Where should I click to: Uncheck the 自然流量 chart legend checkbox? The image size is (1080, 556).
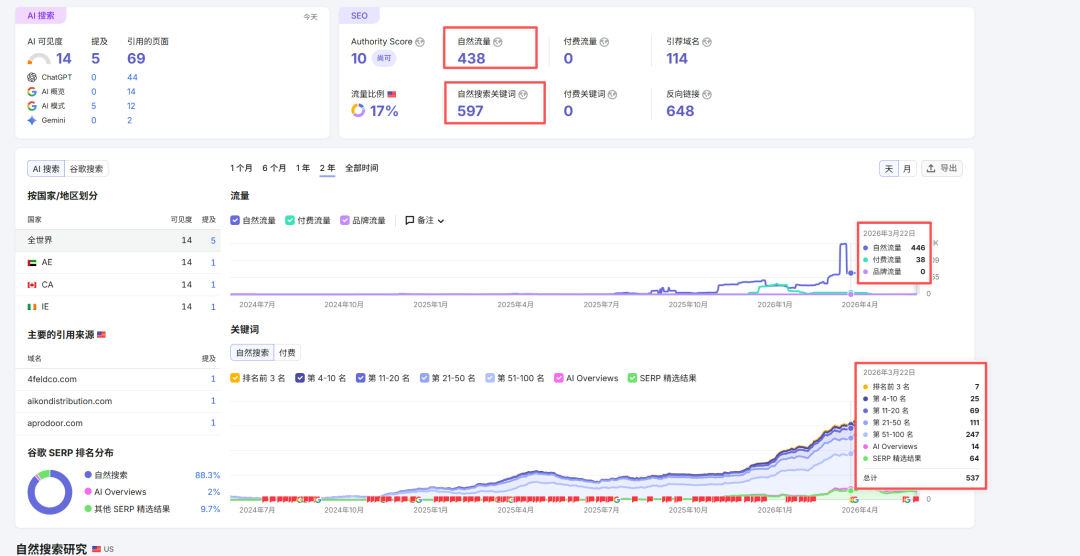tap(236, 220)
